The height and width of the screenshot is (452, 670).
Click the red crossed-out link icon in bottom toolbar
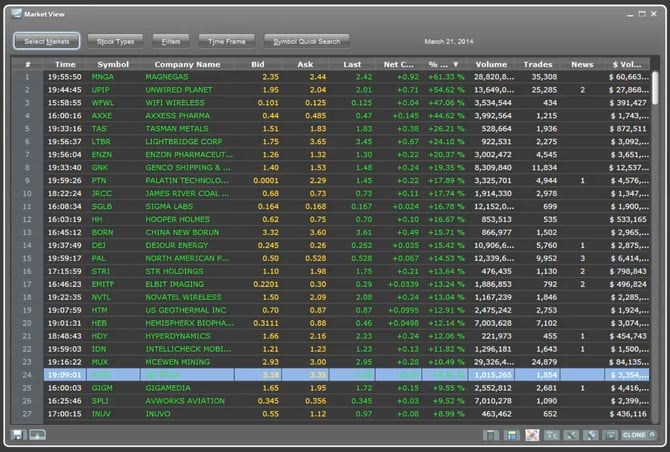click(532, 435)
